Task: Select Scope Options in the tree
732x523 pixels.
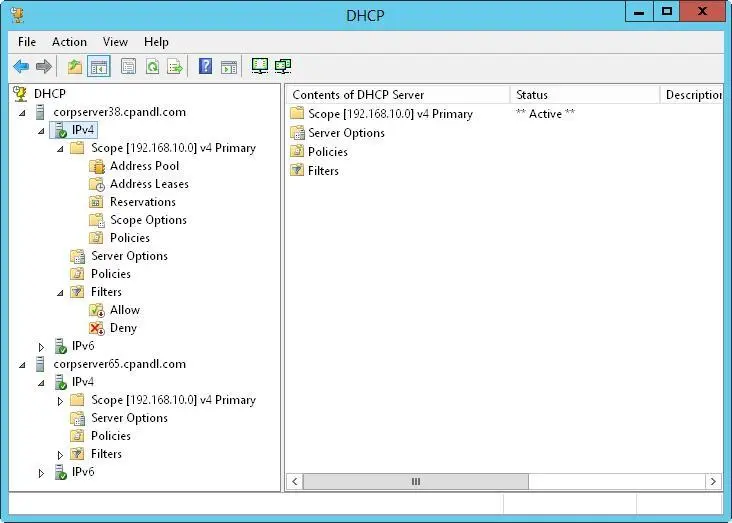Action: (x=148, y=220)
